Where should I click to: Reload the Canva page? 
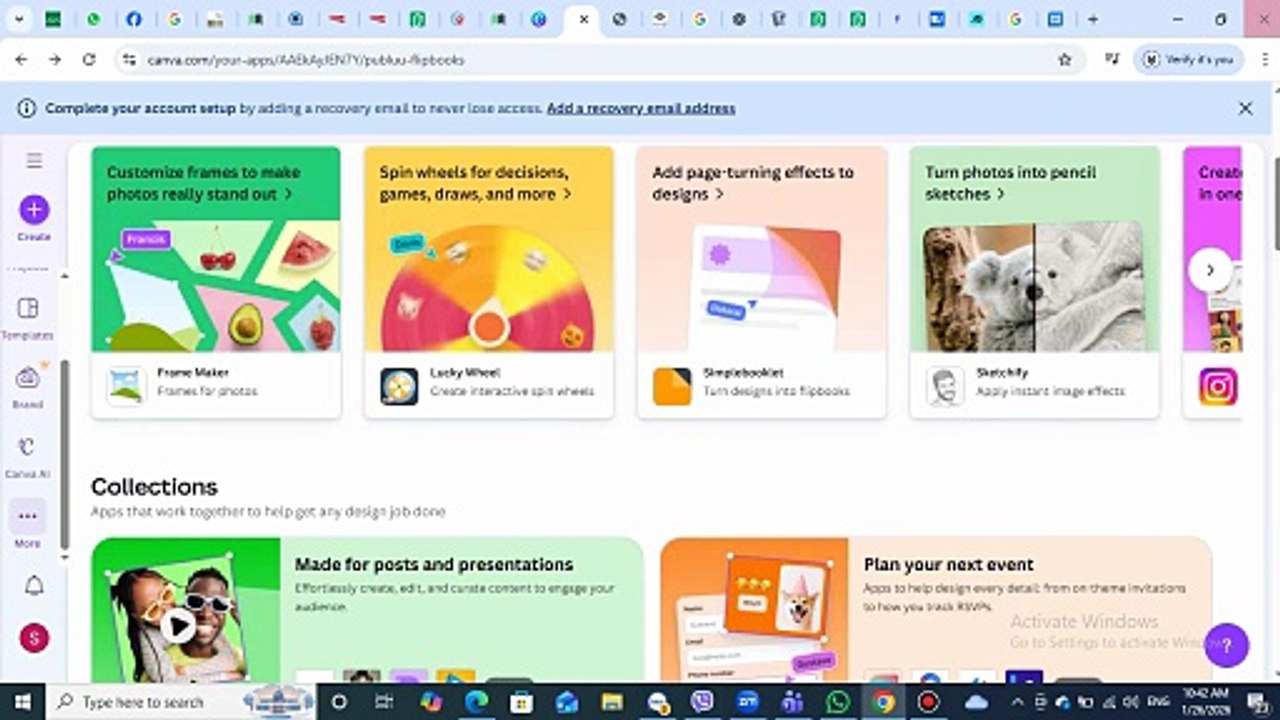89,60
